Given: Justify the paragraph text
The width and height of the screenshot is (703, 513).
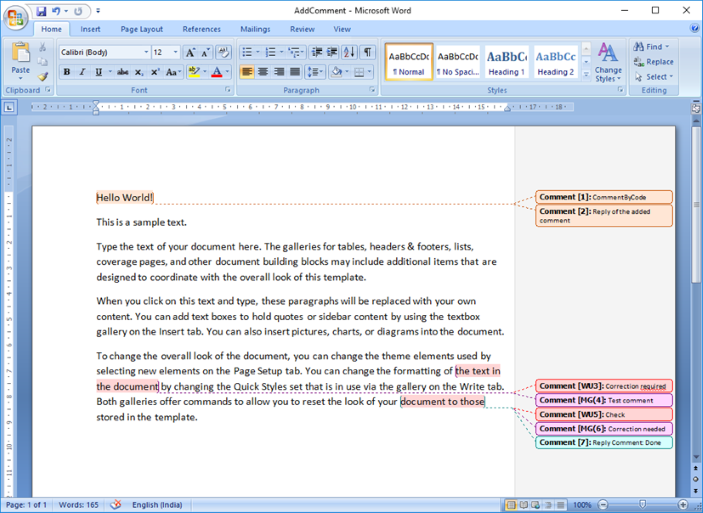Looking at the screenshot, I should [295, 72].
